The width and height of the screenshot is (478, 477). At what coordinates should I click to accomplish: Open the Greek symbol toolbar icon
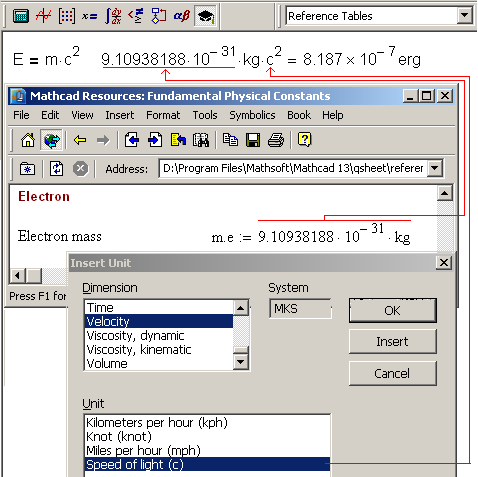pos(182,16)
